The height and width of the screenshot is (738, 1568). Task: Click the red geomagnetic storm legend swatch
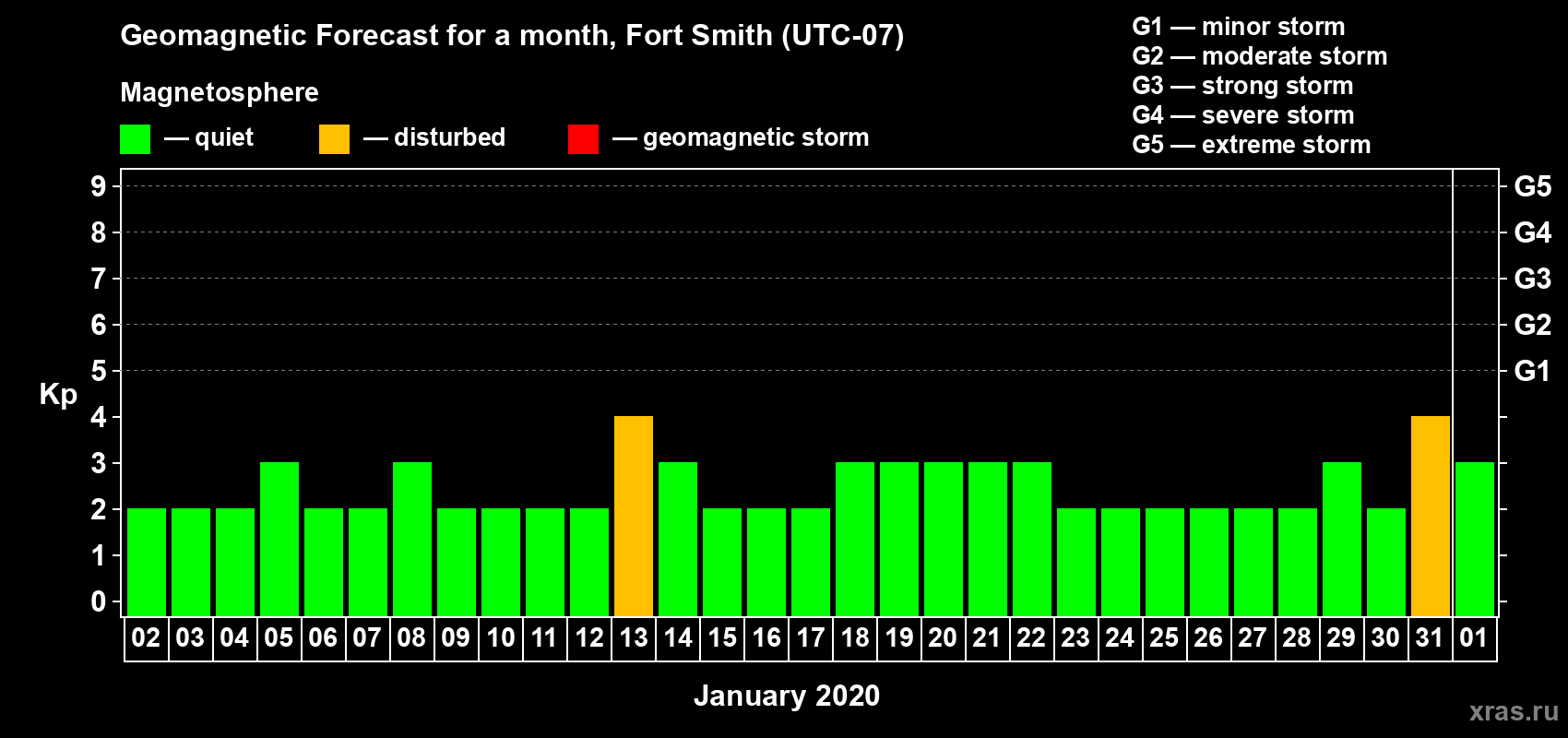point(583,139)
